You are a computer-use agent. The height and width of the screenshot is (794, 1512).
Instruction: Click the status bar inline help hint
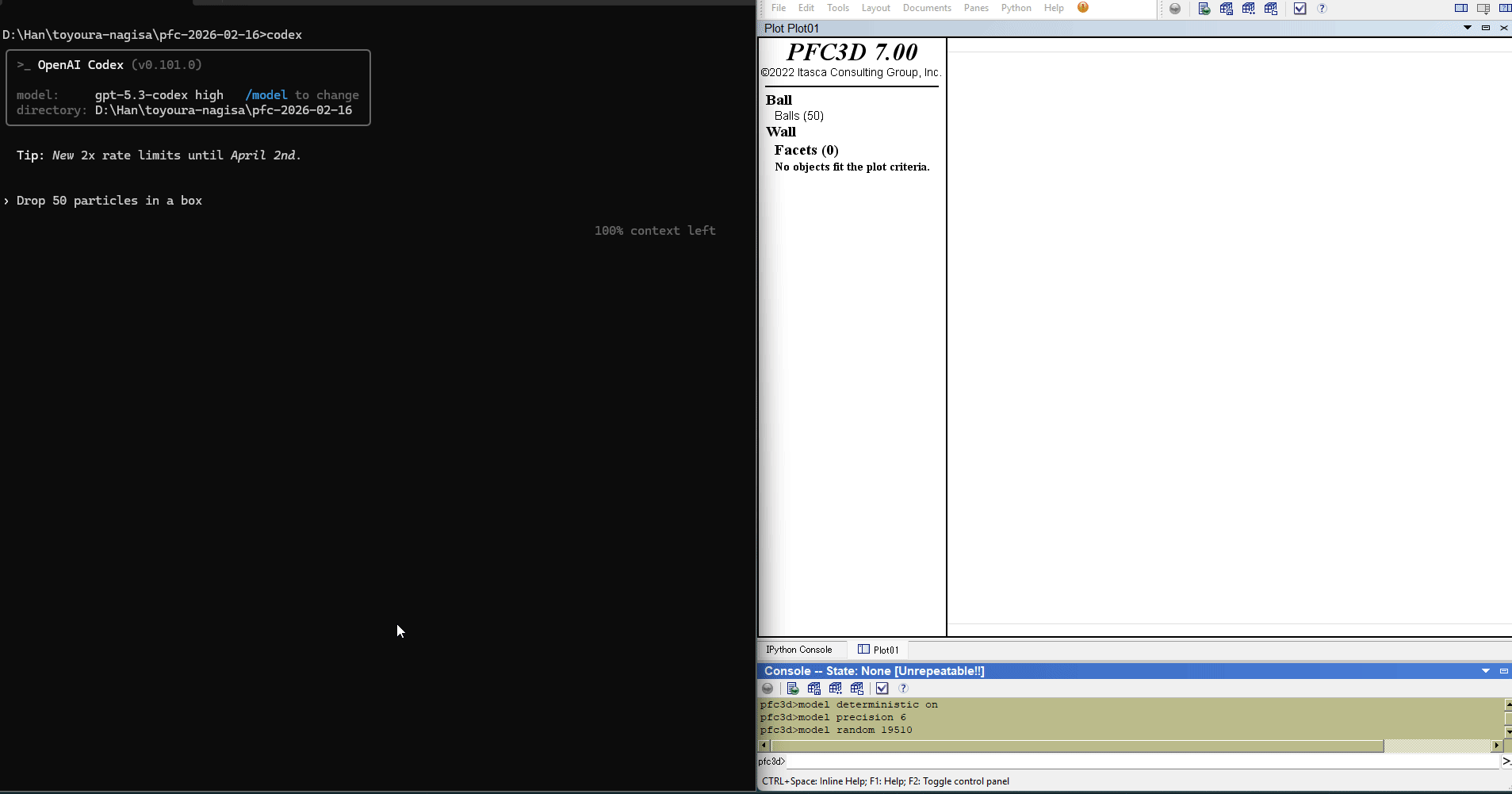click(x=886, y=781)
